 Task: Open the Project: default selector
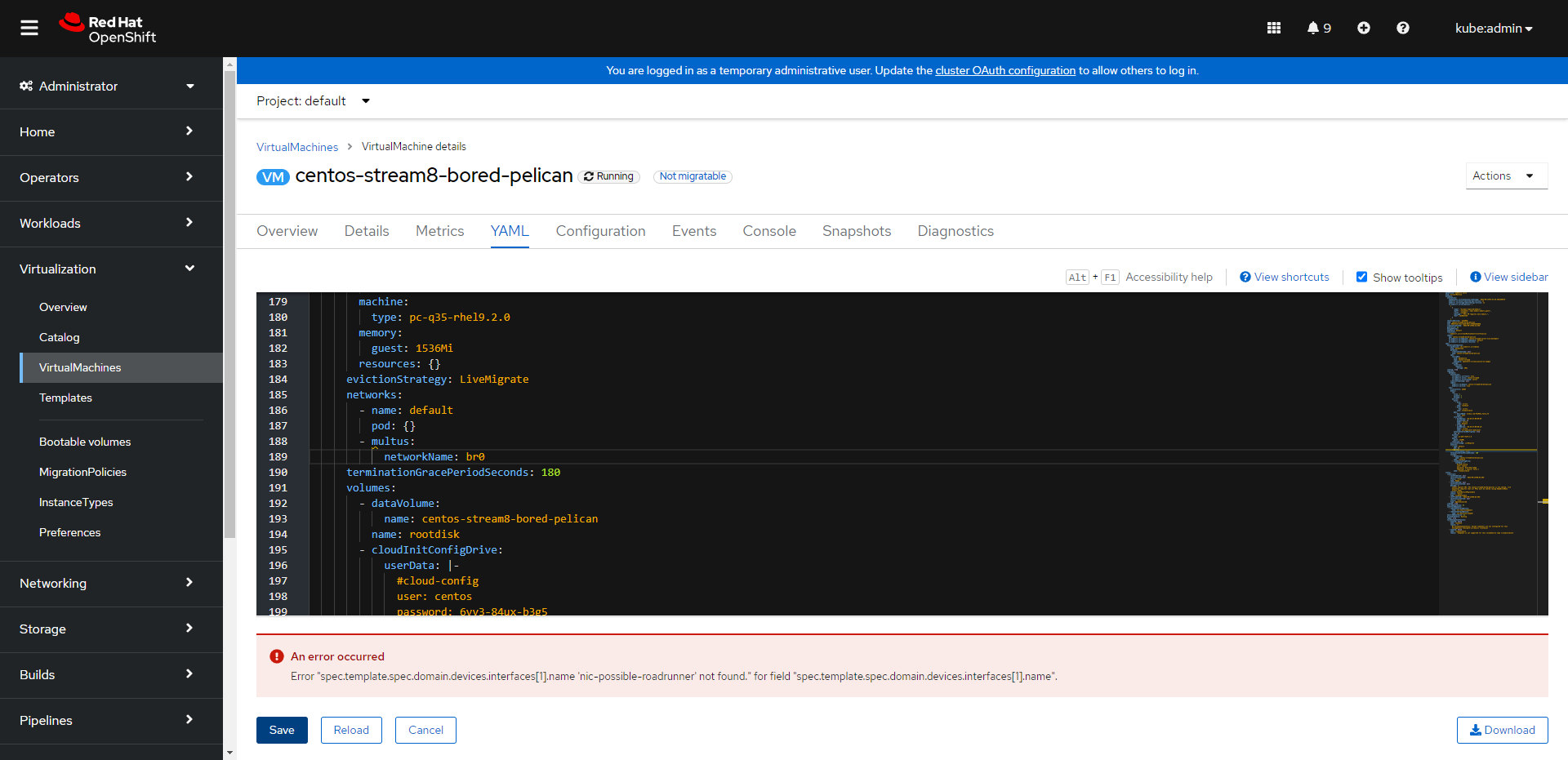coord(313,101)
